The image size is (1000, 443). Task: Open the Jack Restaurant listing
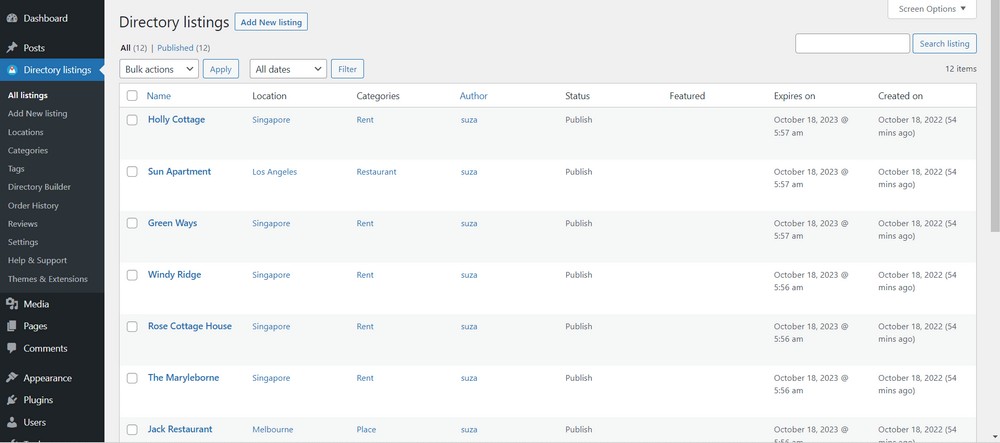pyautogui.click(x=180, y=429)
